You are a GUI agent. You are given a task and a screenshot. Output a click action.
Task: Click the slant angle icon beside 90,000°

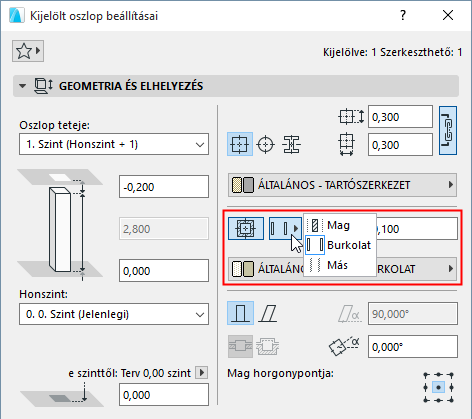pos(349,314)
